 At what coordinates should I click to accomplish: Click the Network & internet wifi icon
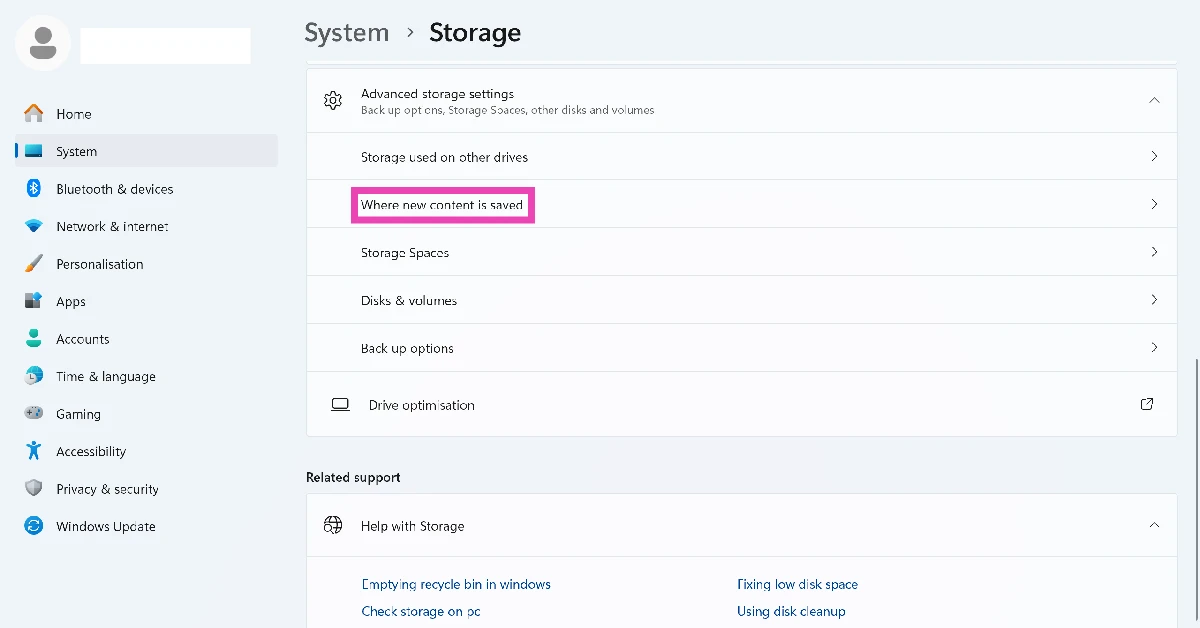tap(34, 226)
